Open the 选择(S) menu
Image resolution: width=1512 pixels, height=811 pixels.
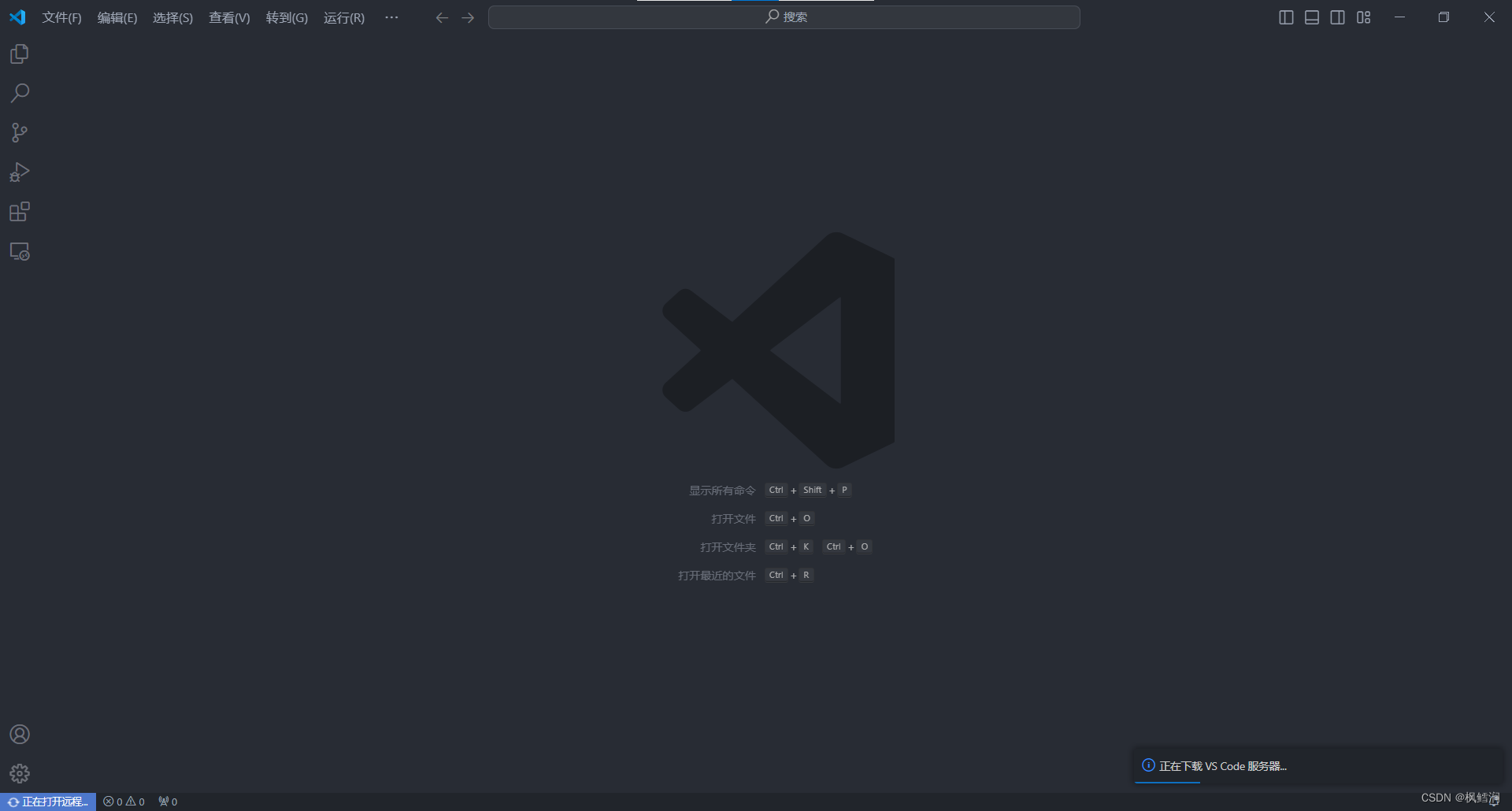(172, 17)
